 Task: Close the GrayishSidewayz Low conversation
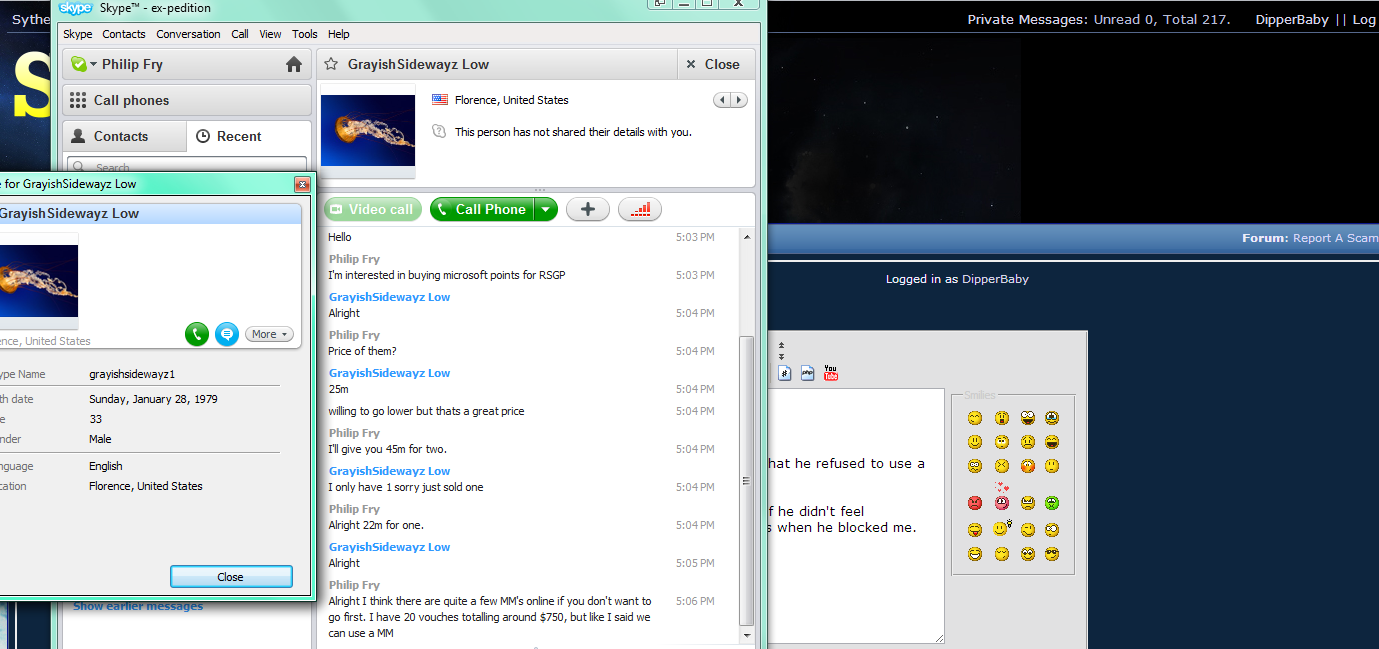pyautogui.click(x=713, y=64)
